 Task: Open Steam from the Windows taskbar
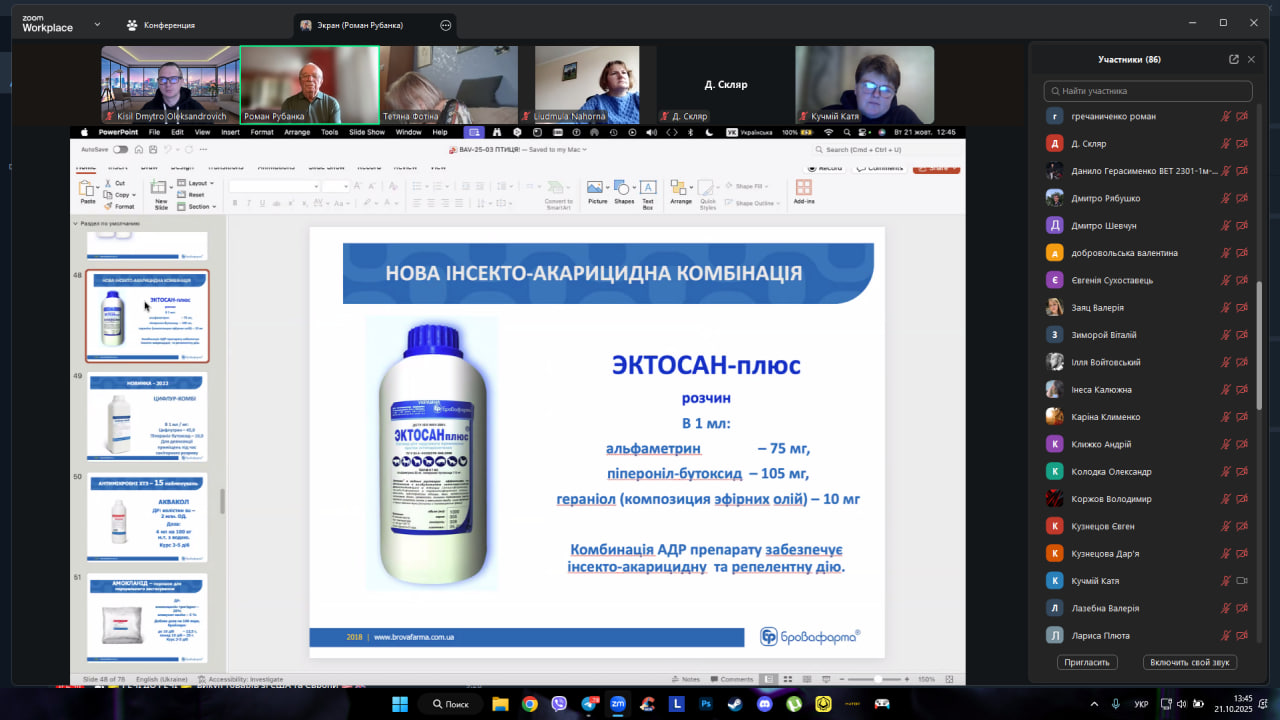tap(735, 704)
